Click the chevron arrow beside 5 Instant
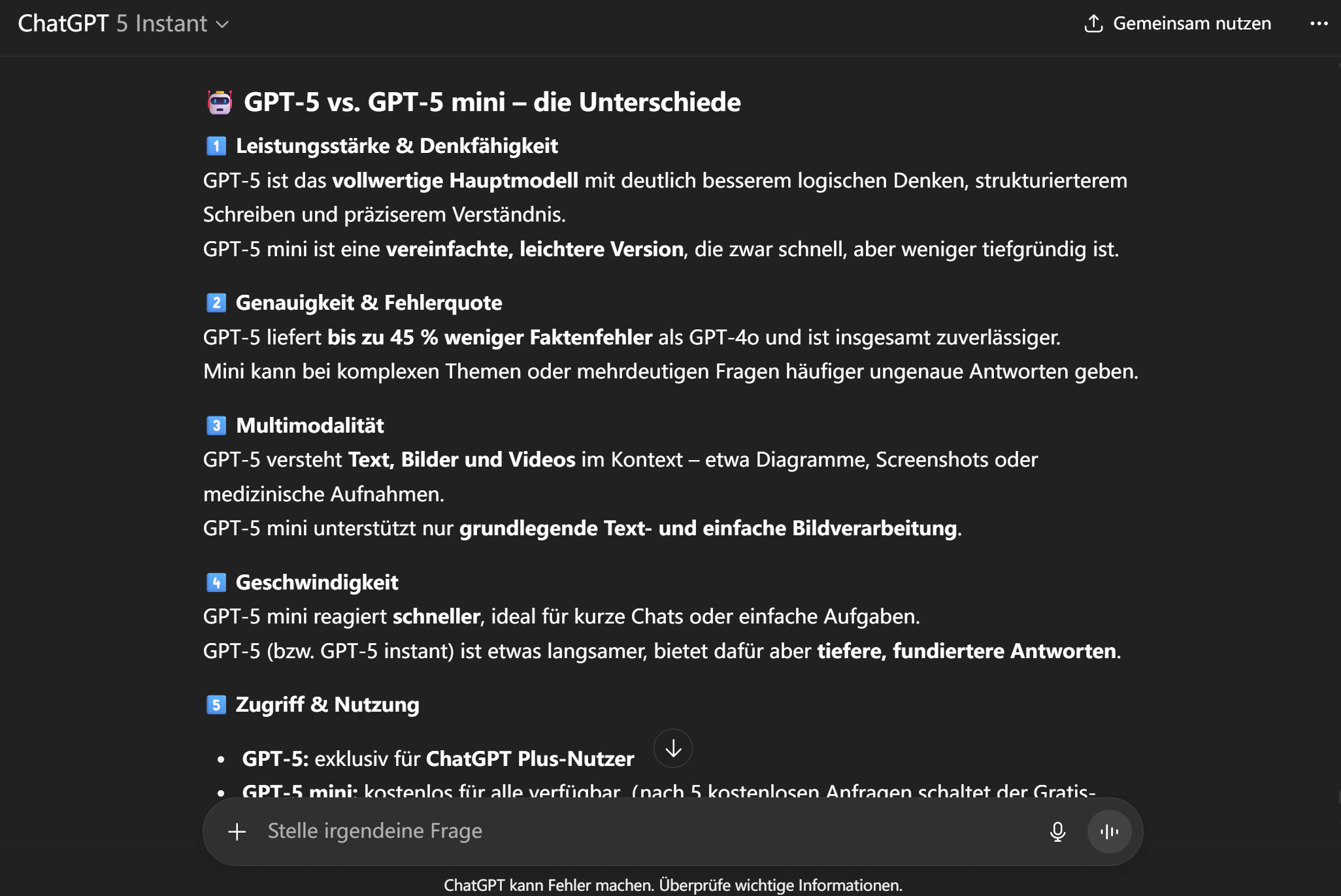This screenshot has height=896, width=1341. (223, 25)
